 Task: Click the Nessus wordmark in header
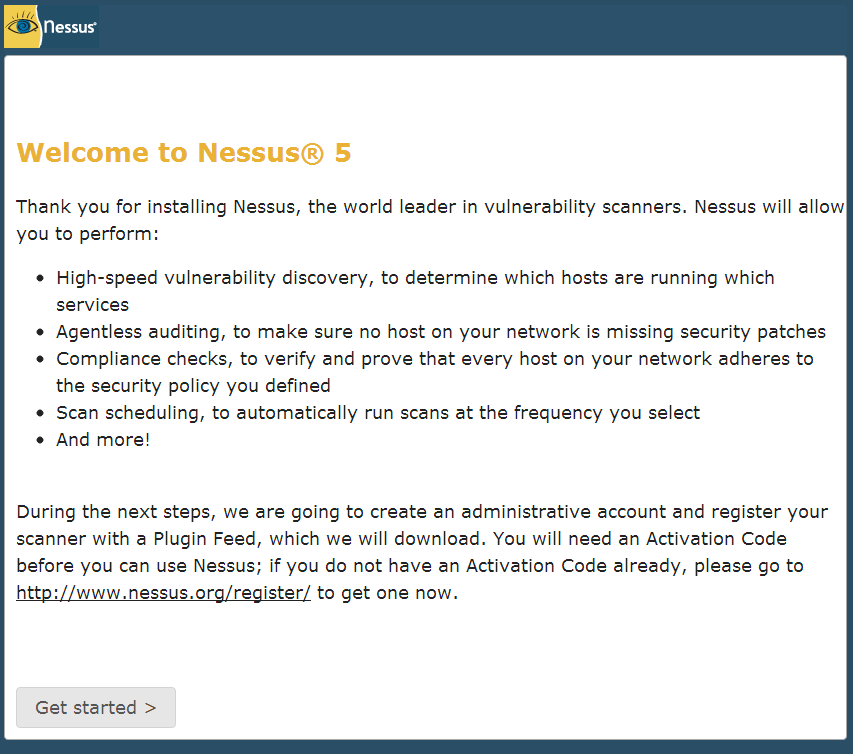(70, 27)
